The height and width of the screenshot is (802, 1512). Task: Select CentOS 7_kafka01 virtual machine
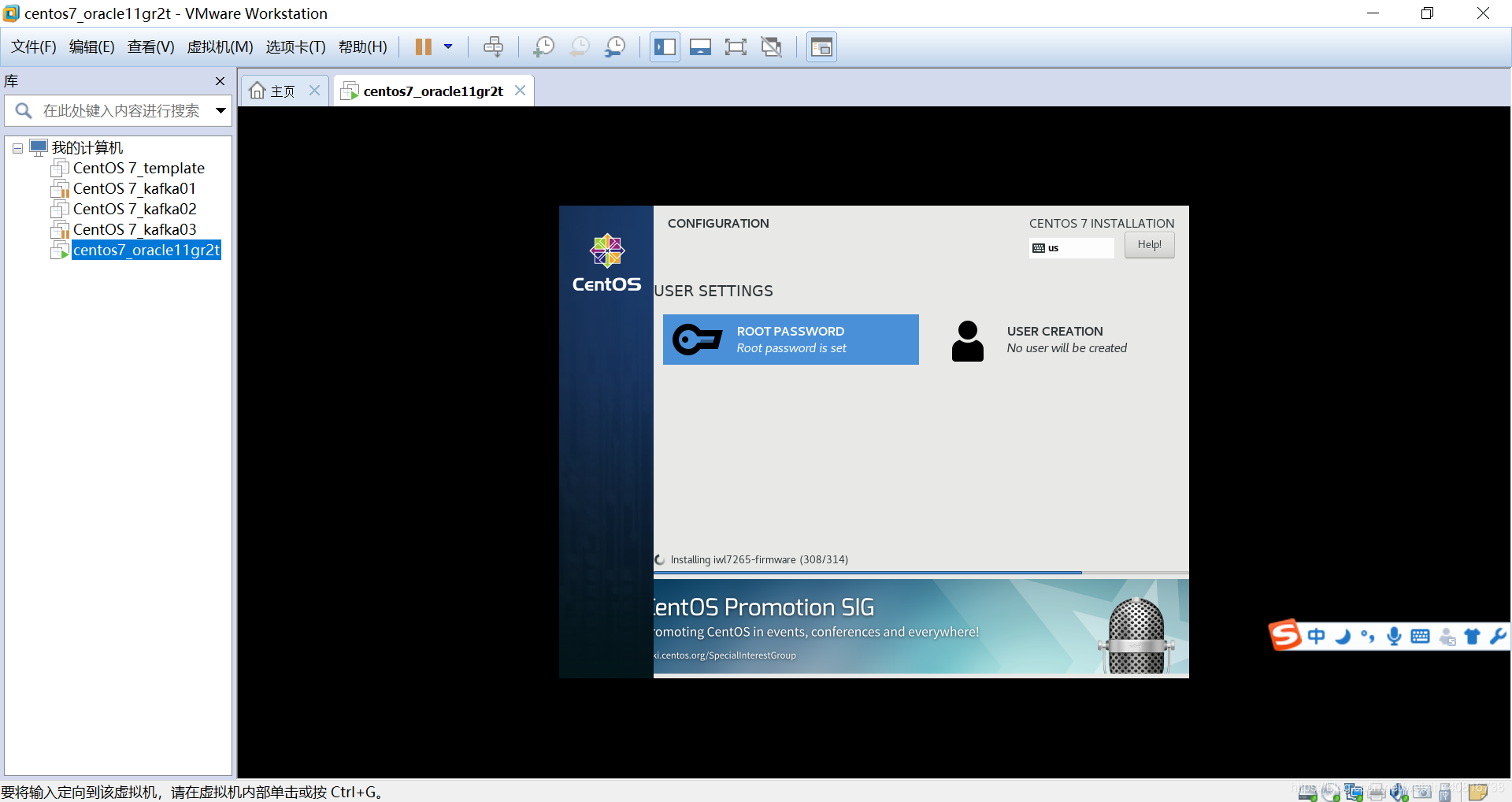tap(135, 188)
